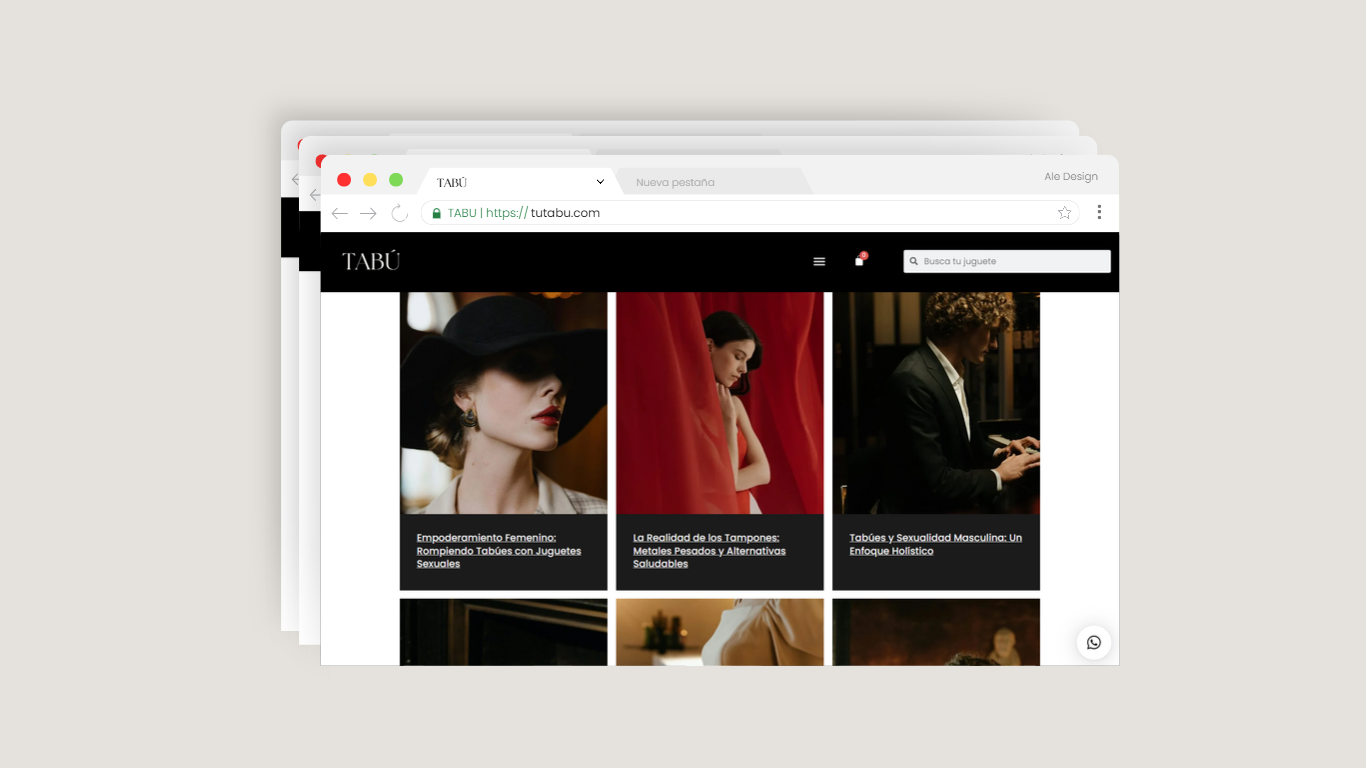The width and height of the screenshot is (1366, 768).
Task: Click the green padlock security icon
Action: (436, 213)
